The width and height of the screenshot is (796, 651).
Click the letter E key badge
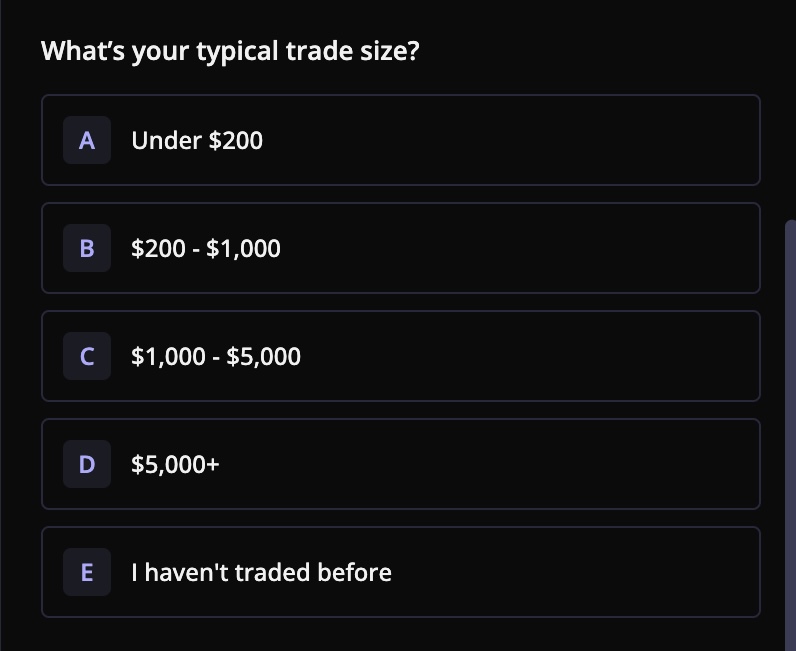[87, 572]
